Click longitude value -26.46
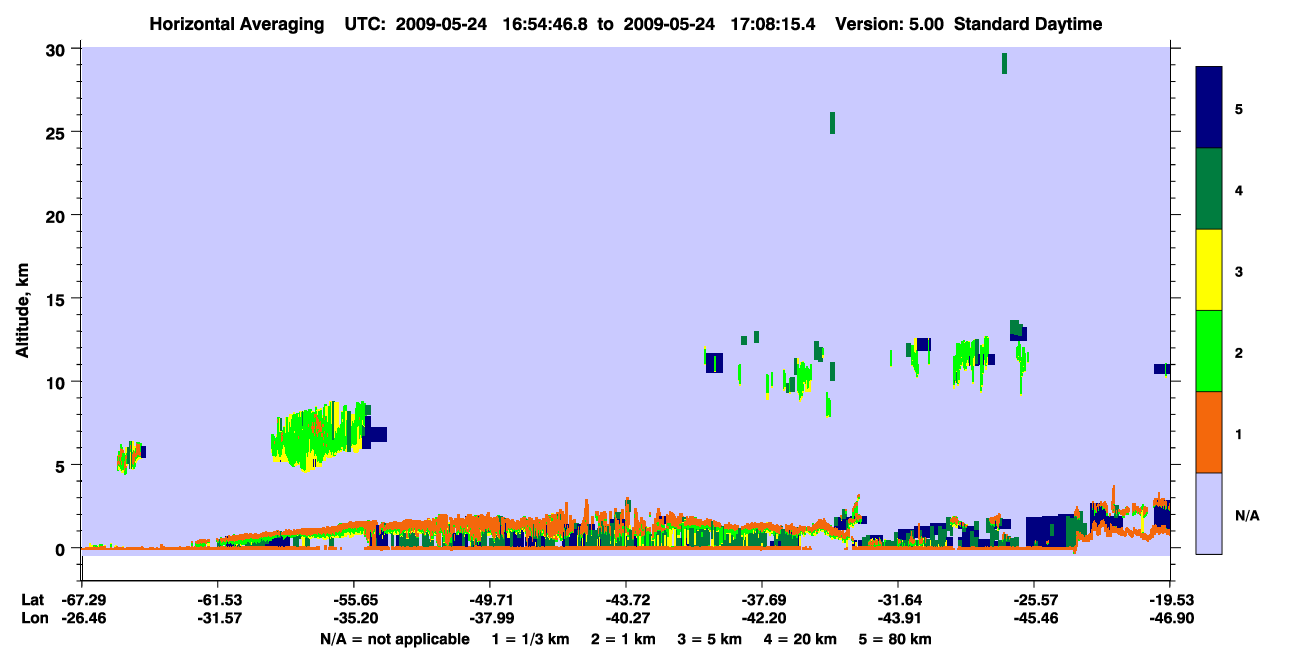This screenshot has height=667, width=1300. pos(82,618)
